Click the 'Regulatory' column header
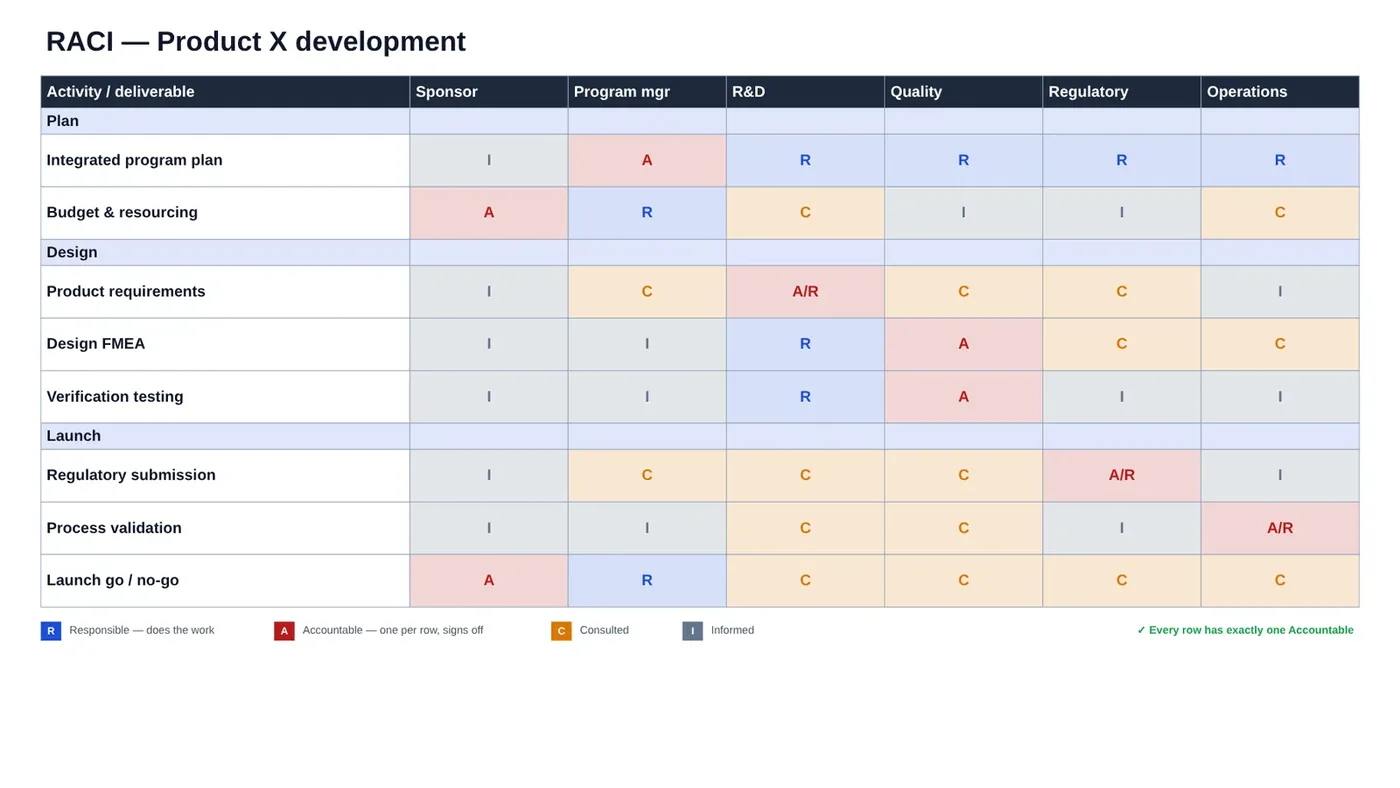Image resolution: width=1400 pixels, height=788 pixels. pyautogui.click(x=1121, y=92)
